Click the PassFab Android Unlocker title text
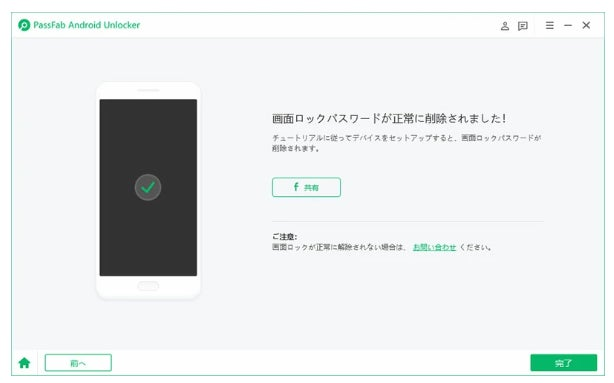614x383 pixels. click(87, 25)
